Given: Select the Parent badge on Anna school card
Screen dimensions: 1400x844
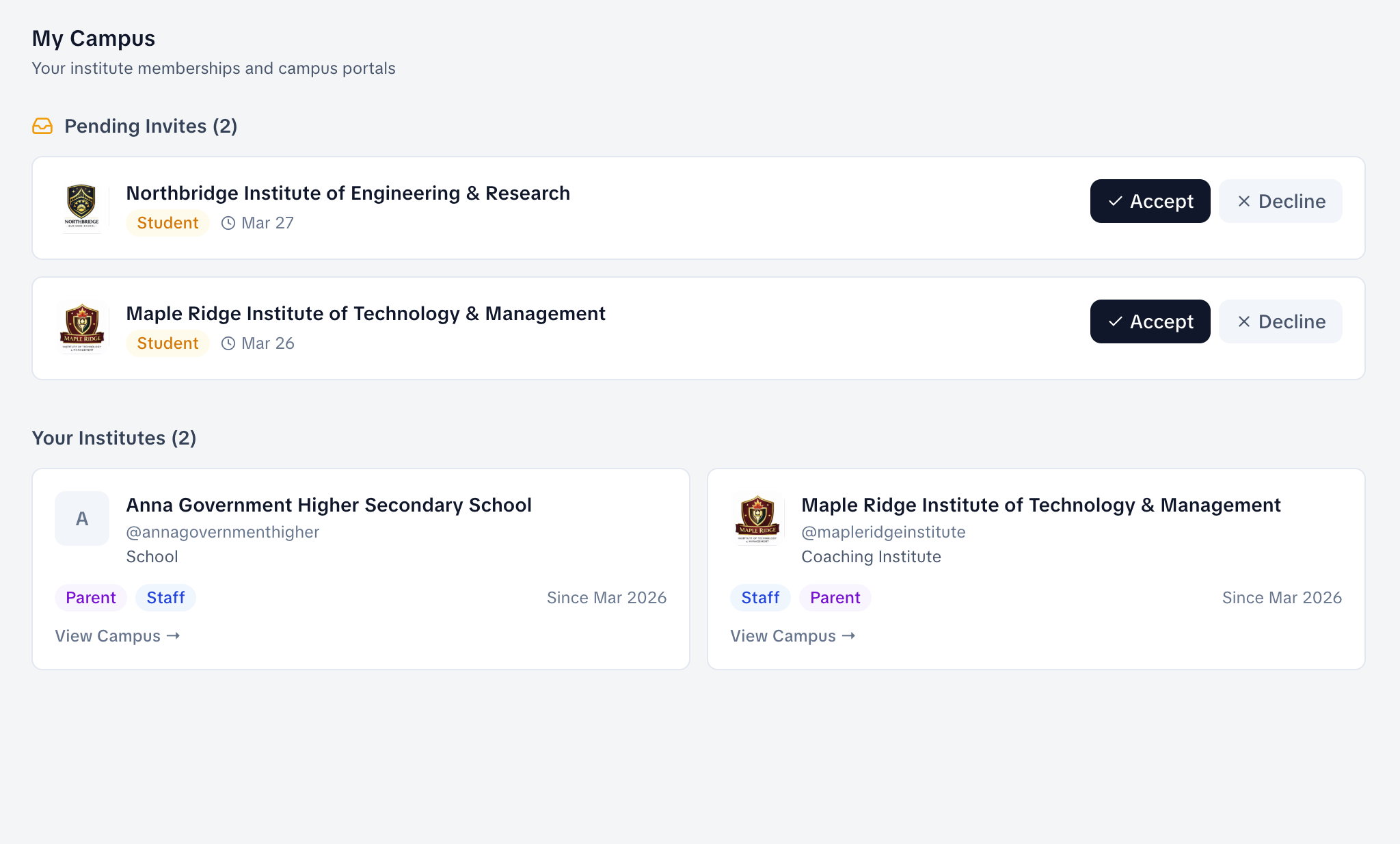Looking at the screenshot, I should 90,597.
